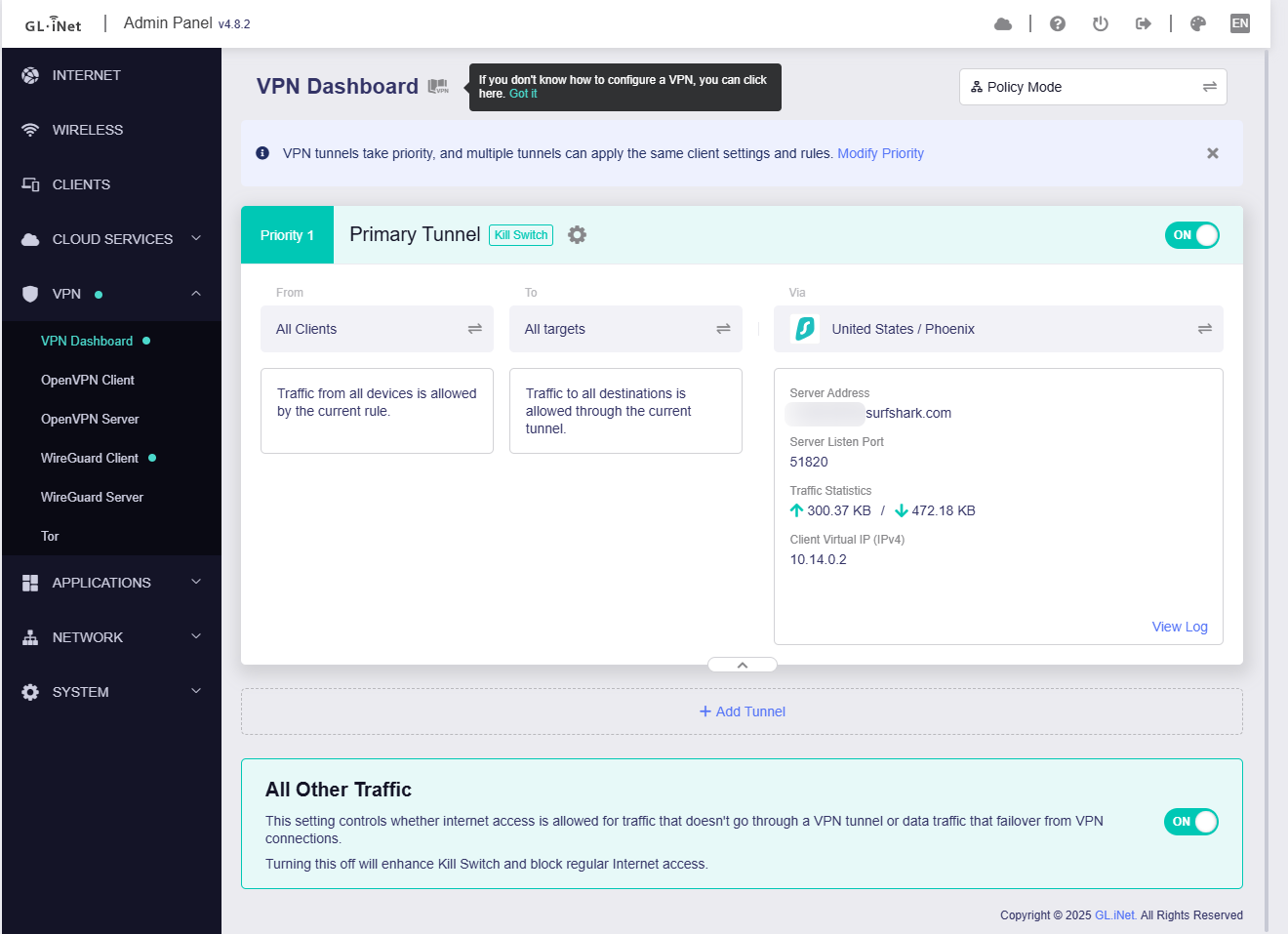
Task: Click the logout icon in header
Action: [x=1143, y=24]
